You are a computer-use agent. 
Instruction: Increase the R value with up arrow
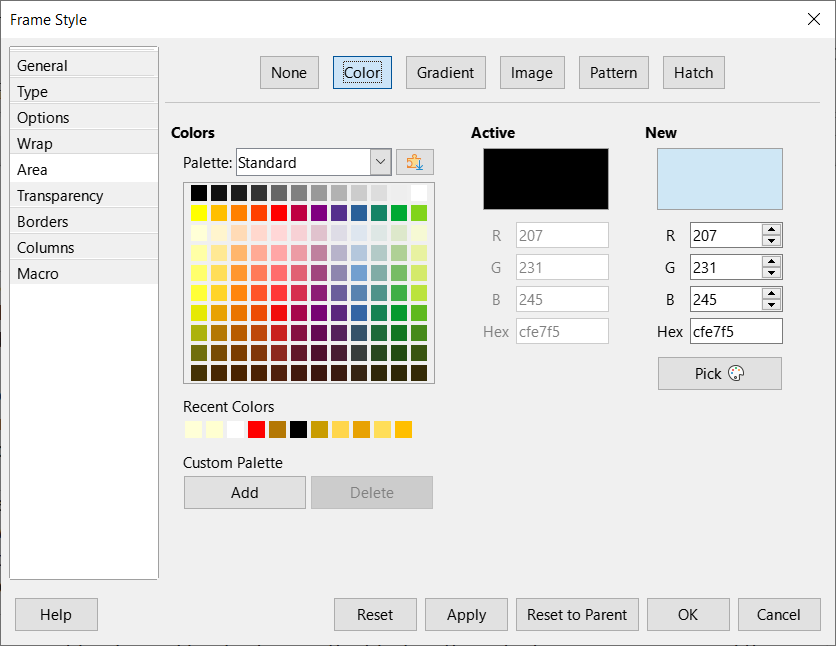pos(771,230)
